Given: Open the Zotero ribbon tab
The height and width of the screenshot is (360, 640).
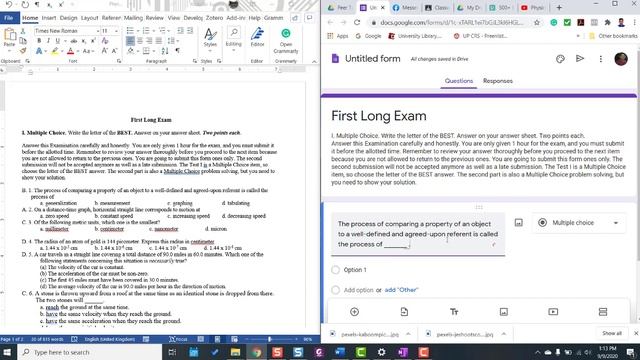Looking at the screenshot, I should tap(214, 18).
